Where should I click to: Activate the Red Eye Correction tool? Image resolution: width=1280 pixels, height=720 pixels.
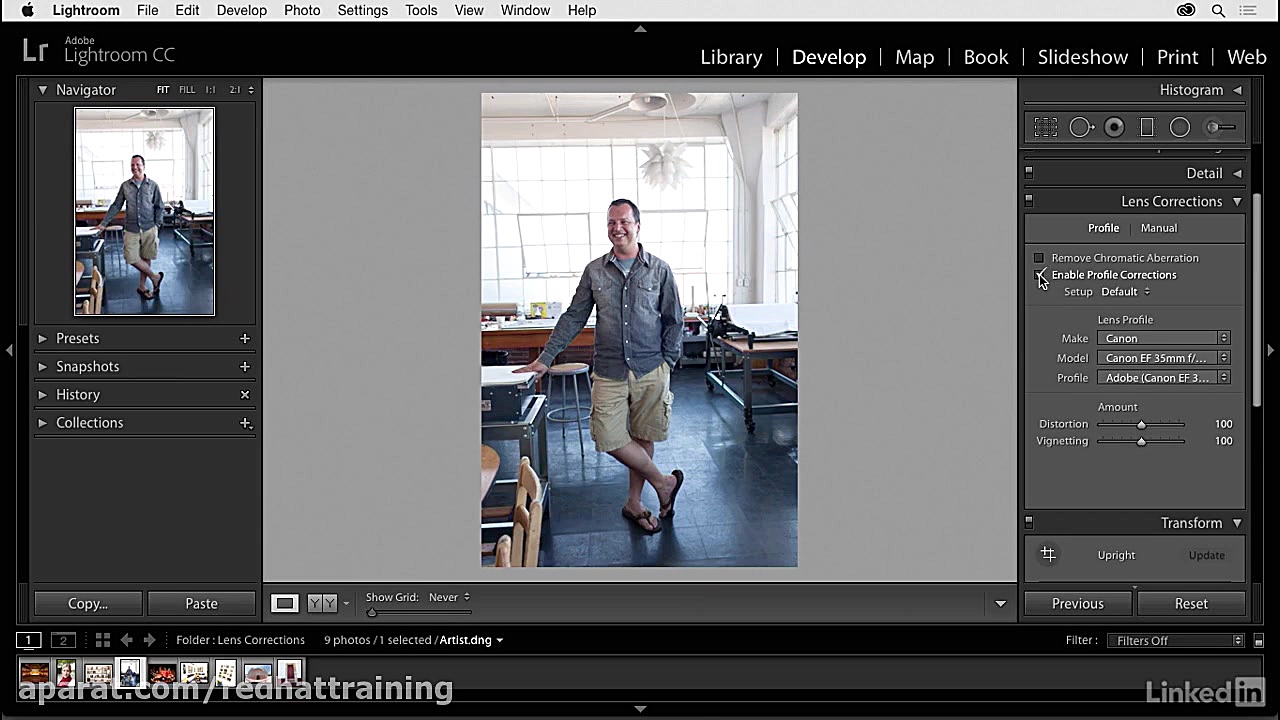(1114, 127)
